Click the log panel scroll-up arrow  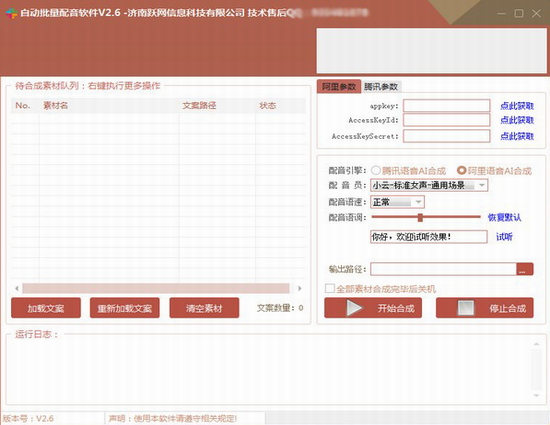(x=536, y=344)
